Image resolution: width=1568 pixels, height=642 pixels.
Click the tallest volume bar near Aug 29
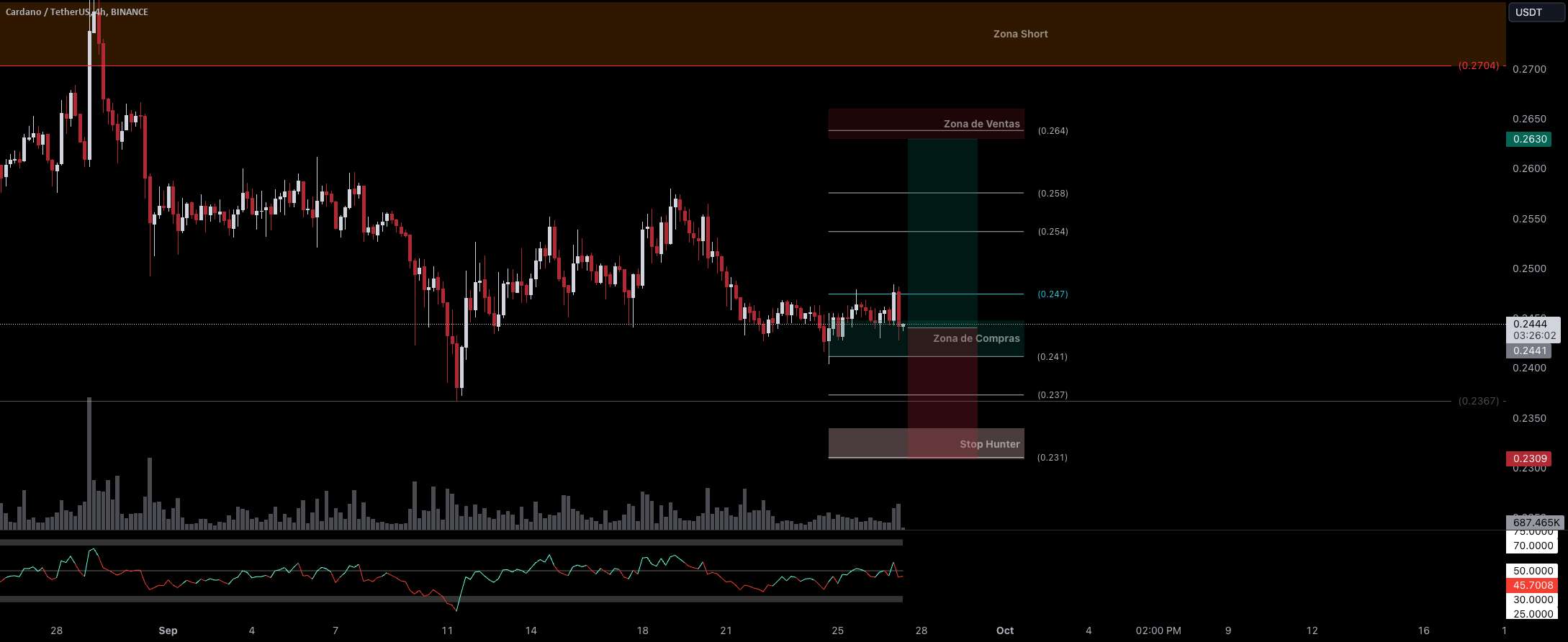coord(89,463)
